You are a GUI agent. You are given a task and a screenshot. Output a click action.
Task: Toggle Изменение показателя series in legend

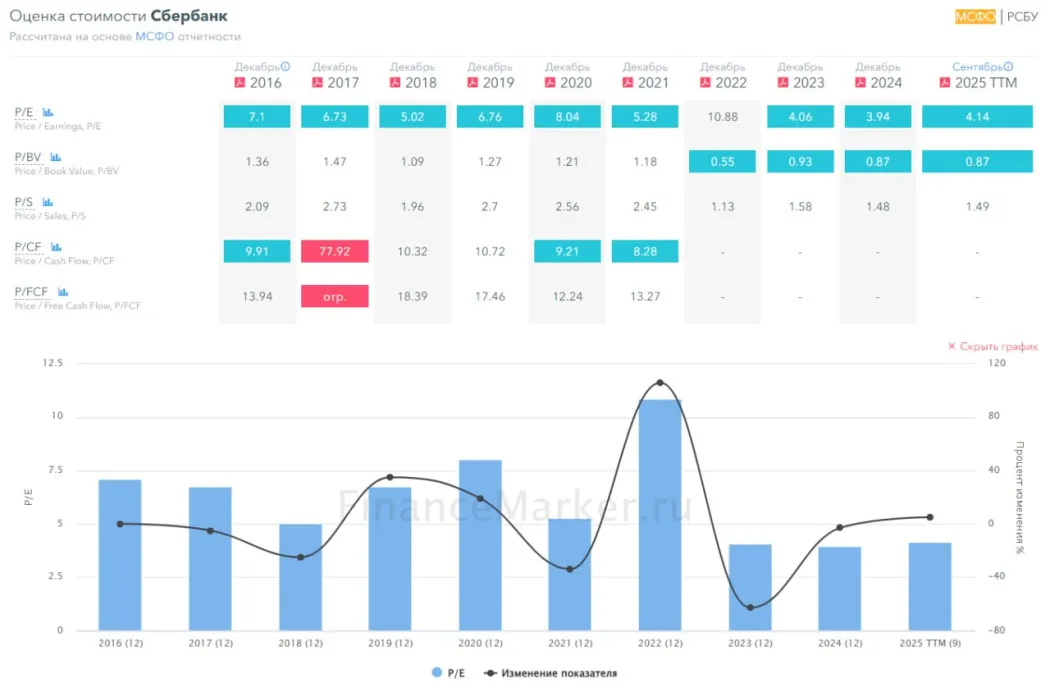click(x=551, y=673)
